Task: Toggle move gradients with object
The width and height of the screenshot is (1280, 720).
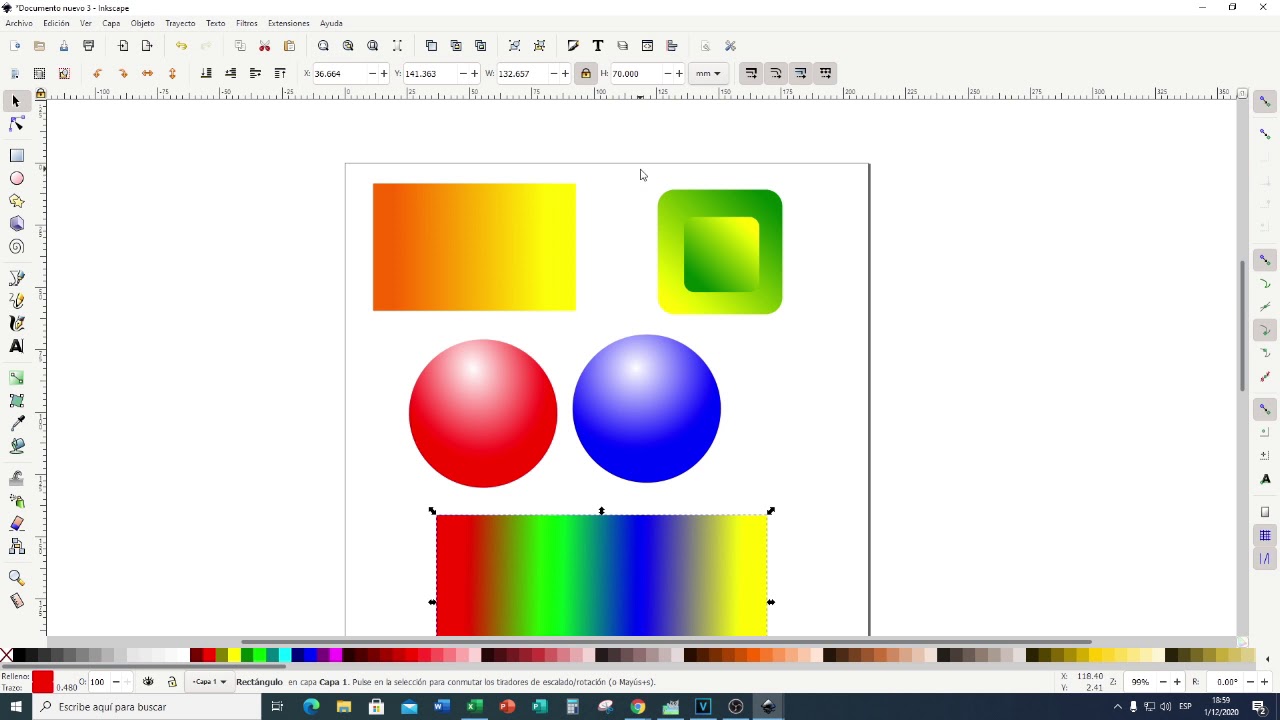Action: point(801,73)
